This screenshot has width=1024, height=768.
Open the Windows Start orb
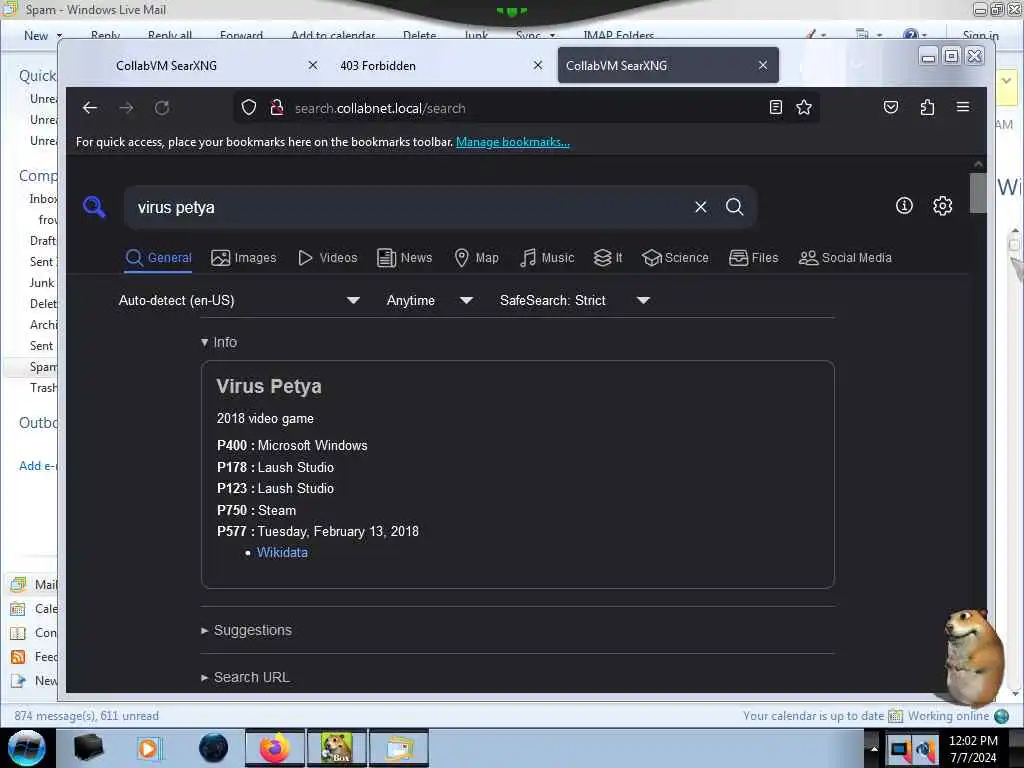coord(27,748)
